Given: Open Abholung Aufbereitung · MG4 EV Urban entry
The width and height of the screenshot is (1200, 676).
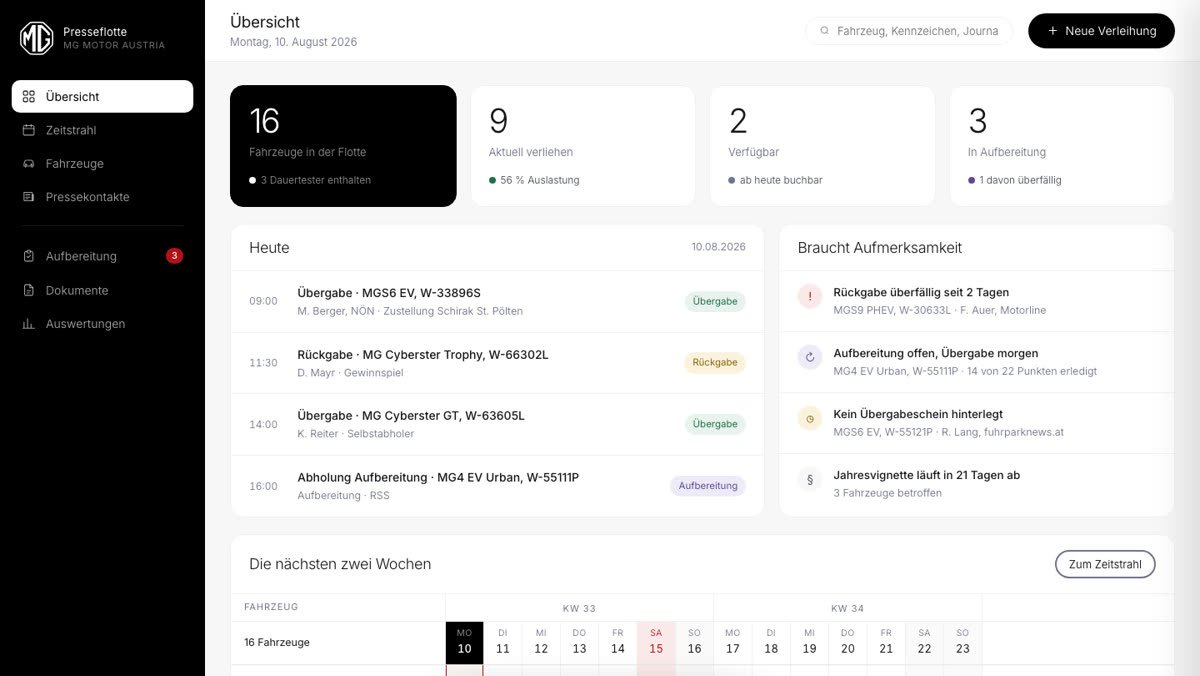Looking at the screenshot, I should tap(497, 486).
